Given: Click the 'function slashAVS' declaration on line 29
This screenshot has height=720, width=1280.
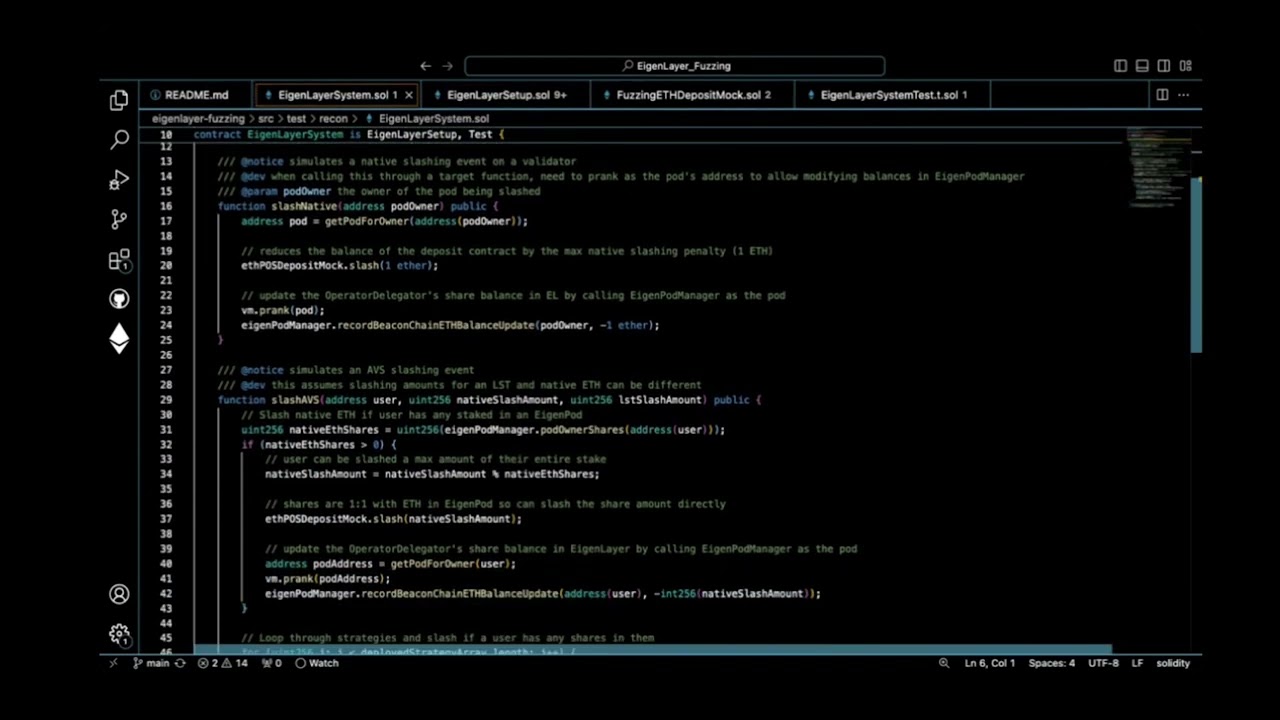Looking at the screenshot, I should pos(490,400).
